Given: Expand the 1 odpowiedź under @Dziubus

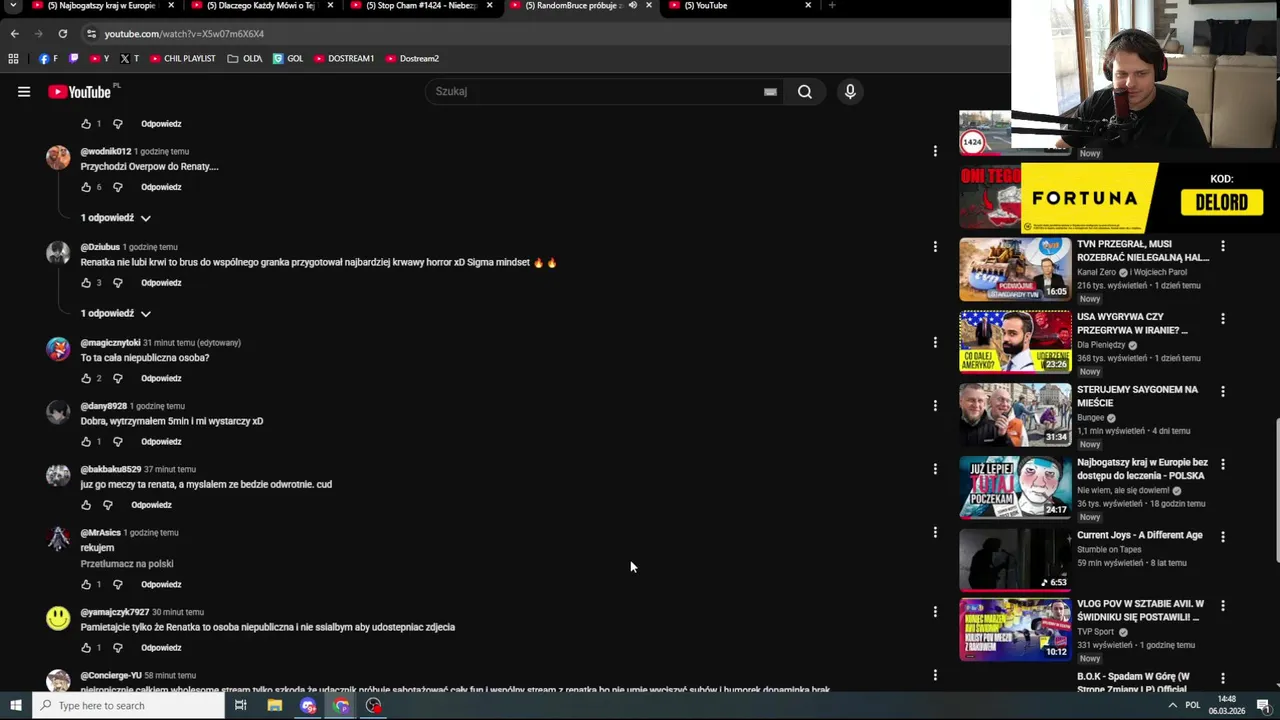Looking at the screenshot, I should 116,314.
